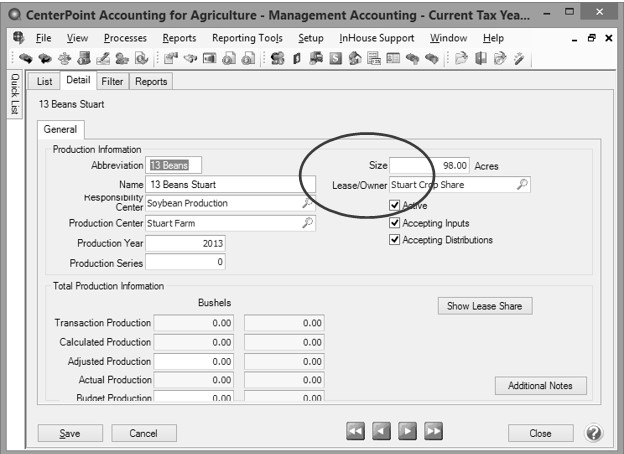Uncheck the Active checkbox
Image resolution: width=624 pixels, height=454 pixels.
[x=394, y=205]
